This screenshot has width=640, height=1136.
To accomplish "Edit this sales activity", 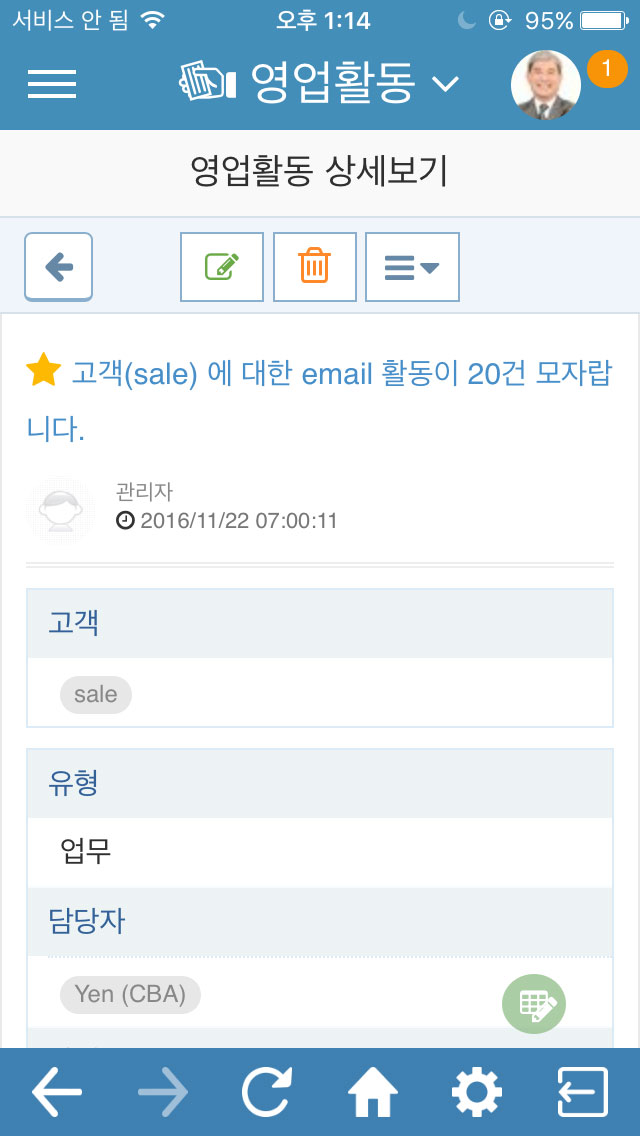I will (222, 267).
